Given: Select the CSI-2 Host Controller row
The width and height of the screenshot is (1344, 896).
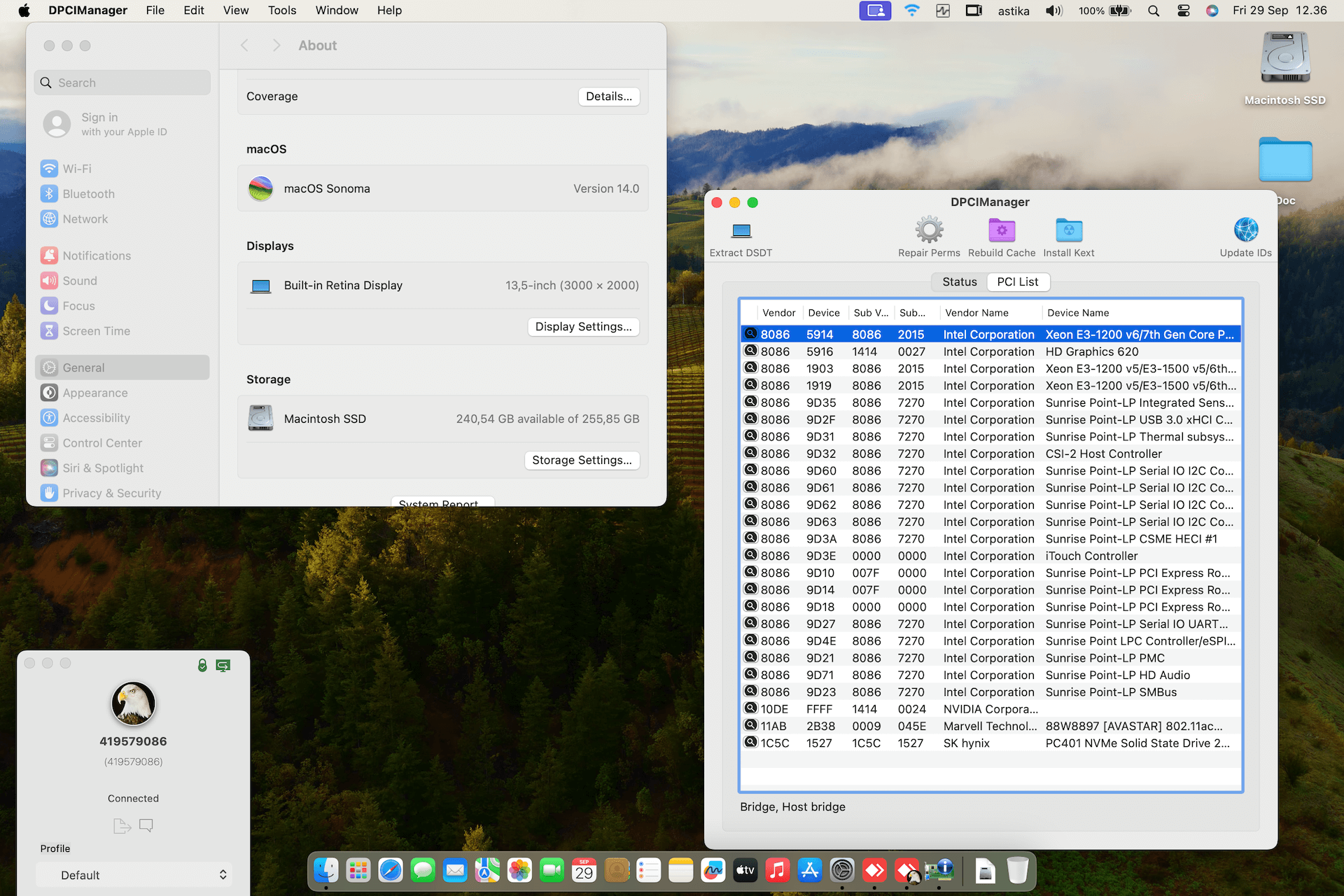Looking at the screenshot, I should click(991, 454).
